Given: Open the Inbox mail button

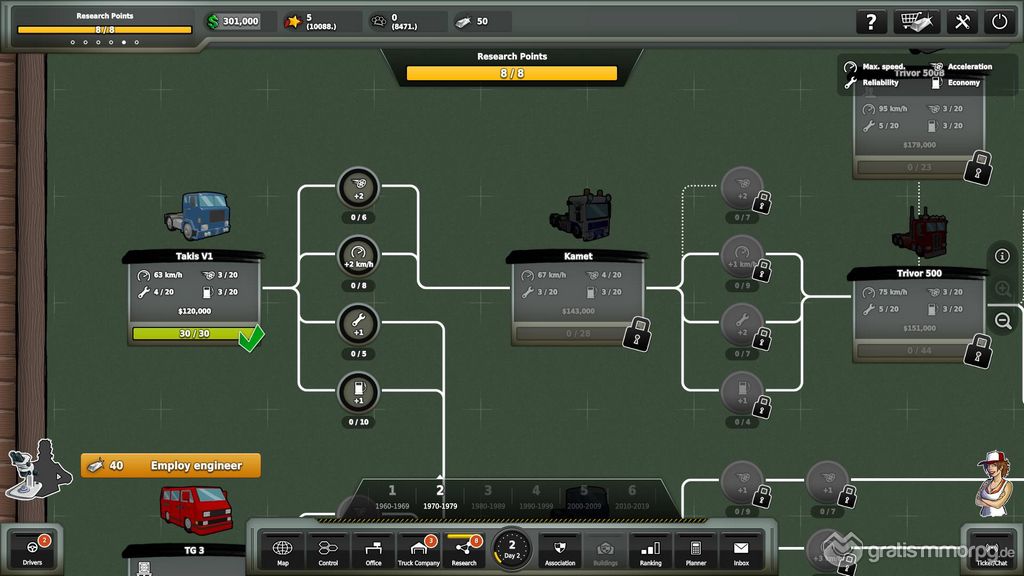Looking at the screenshot, I should point(740,551).
